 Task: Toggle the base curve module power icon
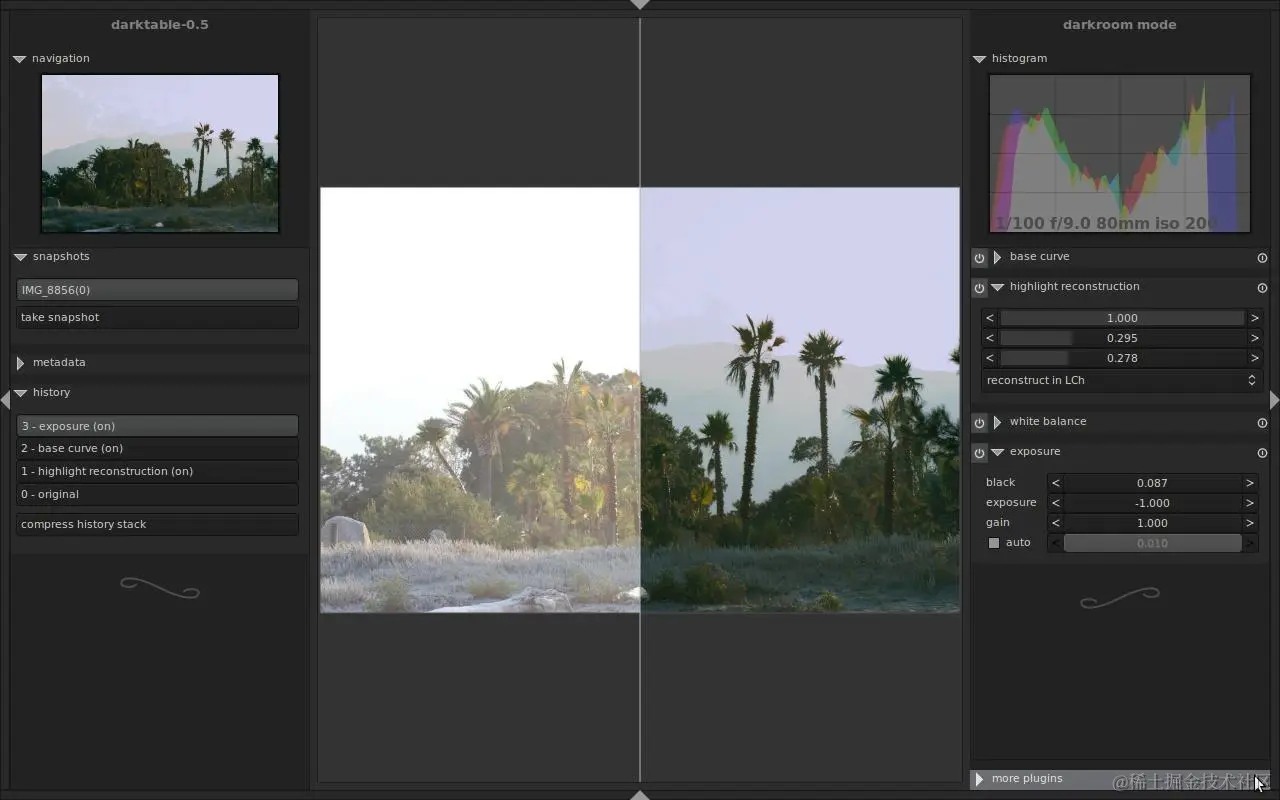point(979,258)
